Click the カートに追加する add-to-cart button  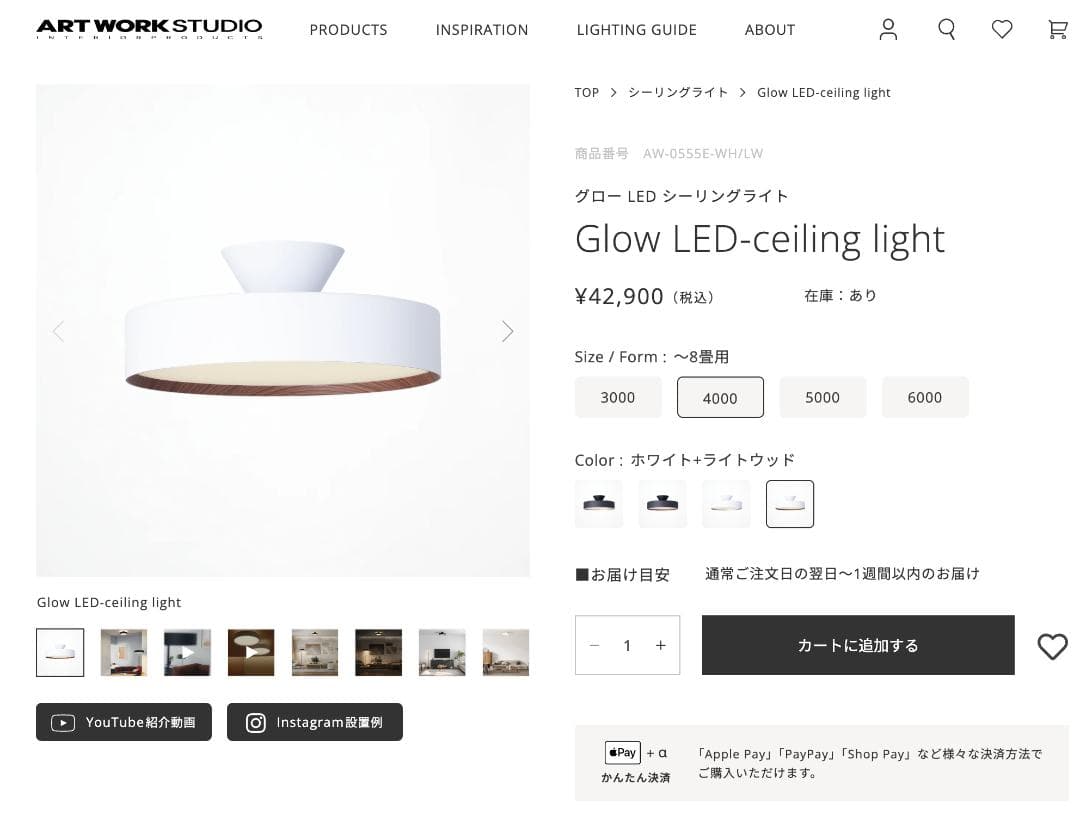[857, 645]
